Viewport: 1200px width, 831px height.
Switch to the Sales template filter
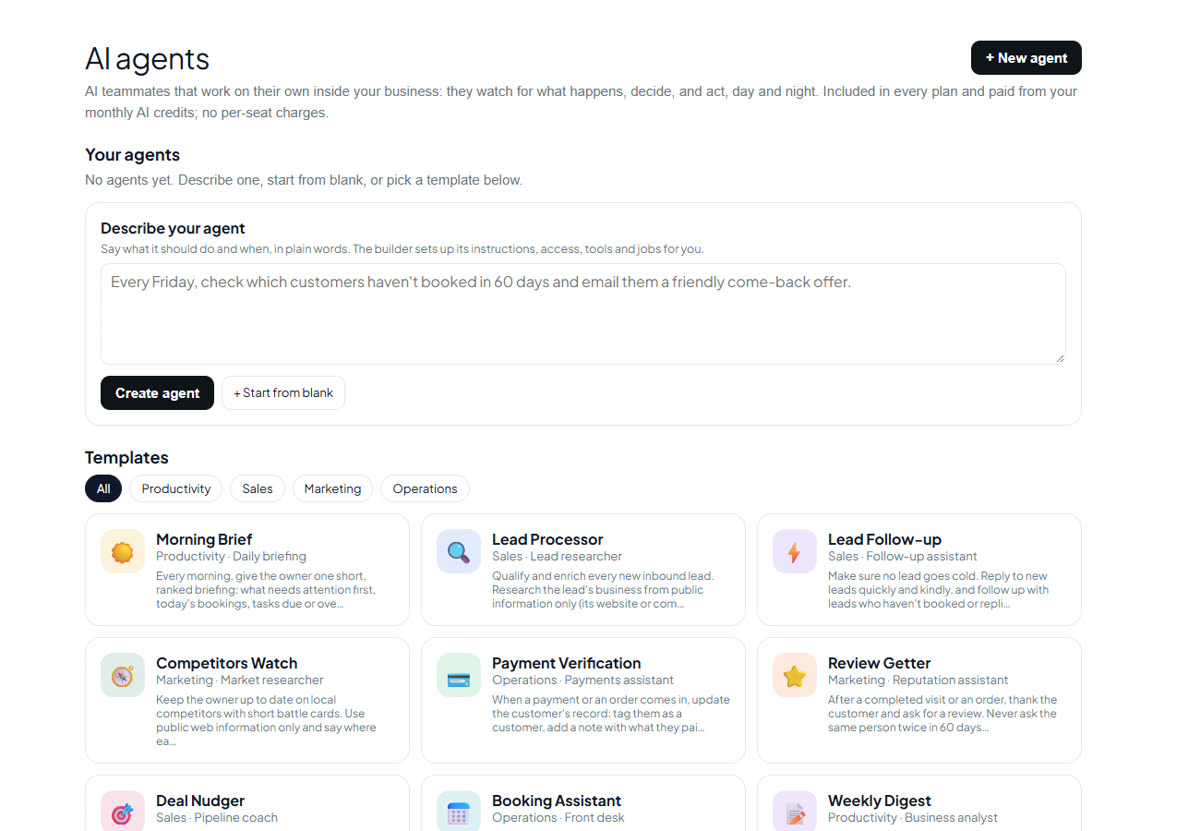click(257, 489)
